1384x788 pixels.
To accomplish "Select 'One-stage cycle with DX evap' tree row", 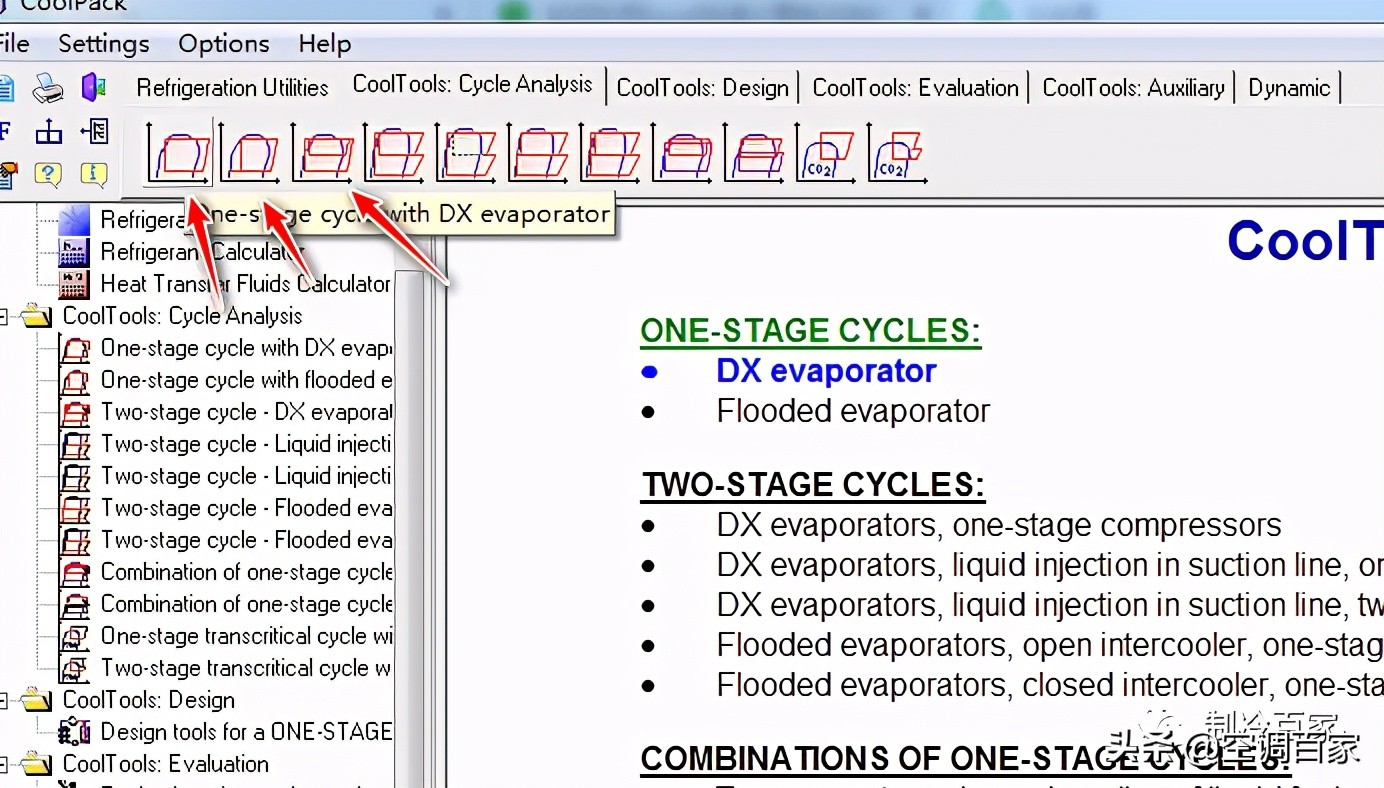I will point(226,348).
